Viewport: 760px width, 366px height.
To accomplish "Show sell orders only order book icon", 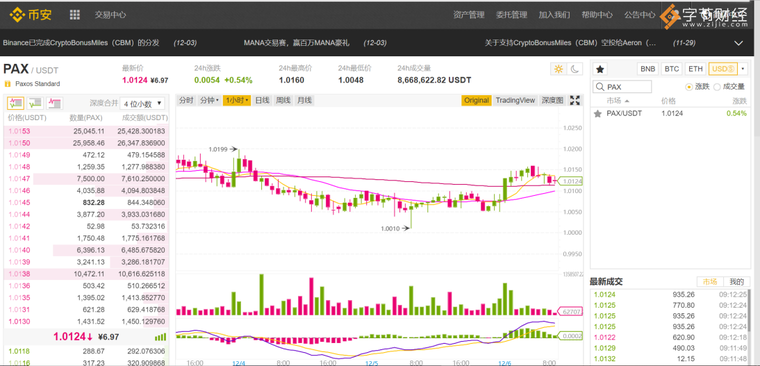I will pos(54,103).
